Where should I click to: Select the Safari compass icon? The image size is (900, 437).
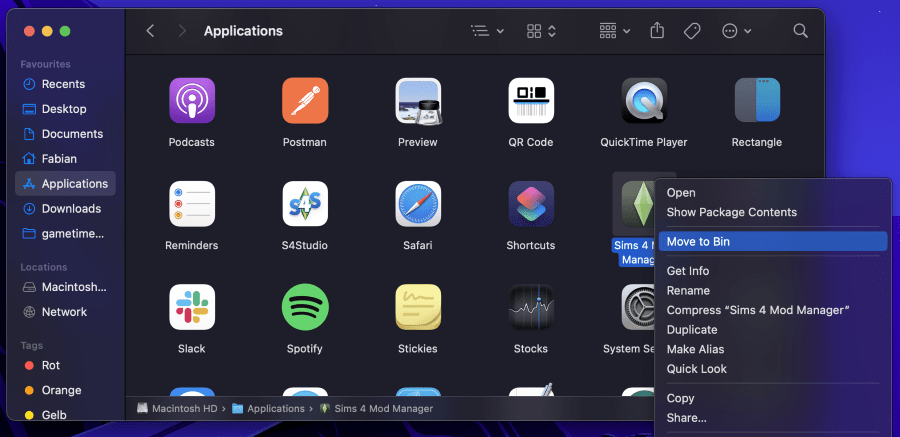point(418,204)
